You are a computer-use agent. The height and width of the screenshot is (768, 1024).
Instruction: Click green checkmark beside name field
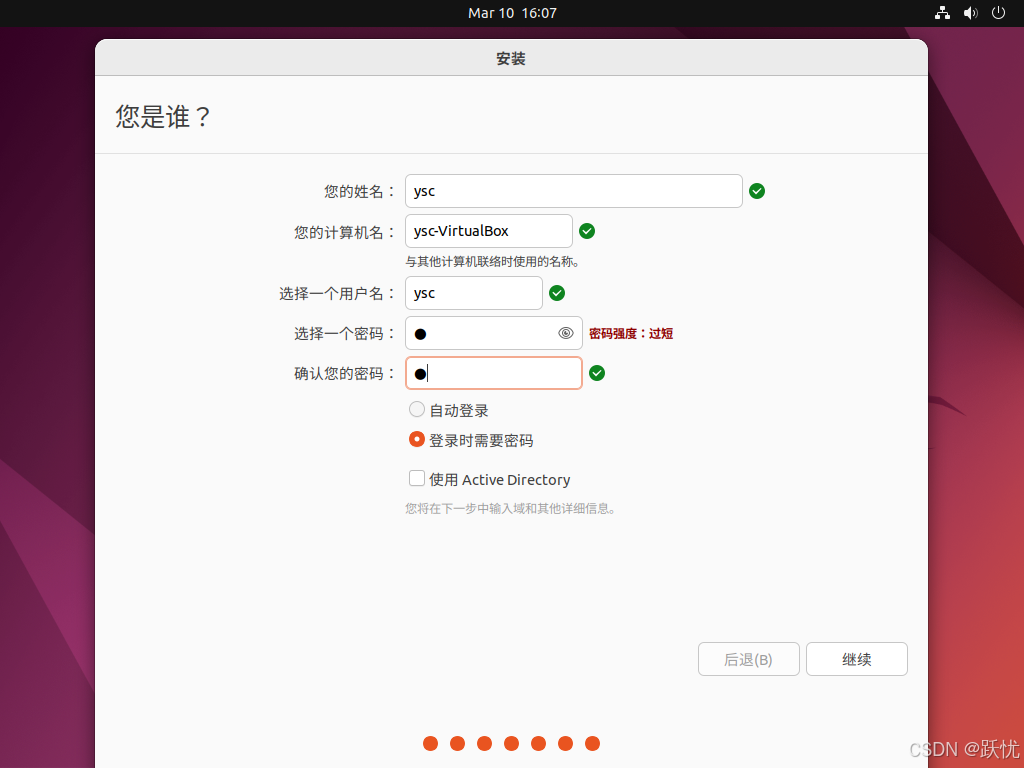(757, 191)
